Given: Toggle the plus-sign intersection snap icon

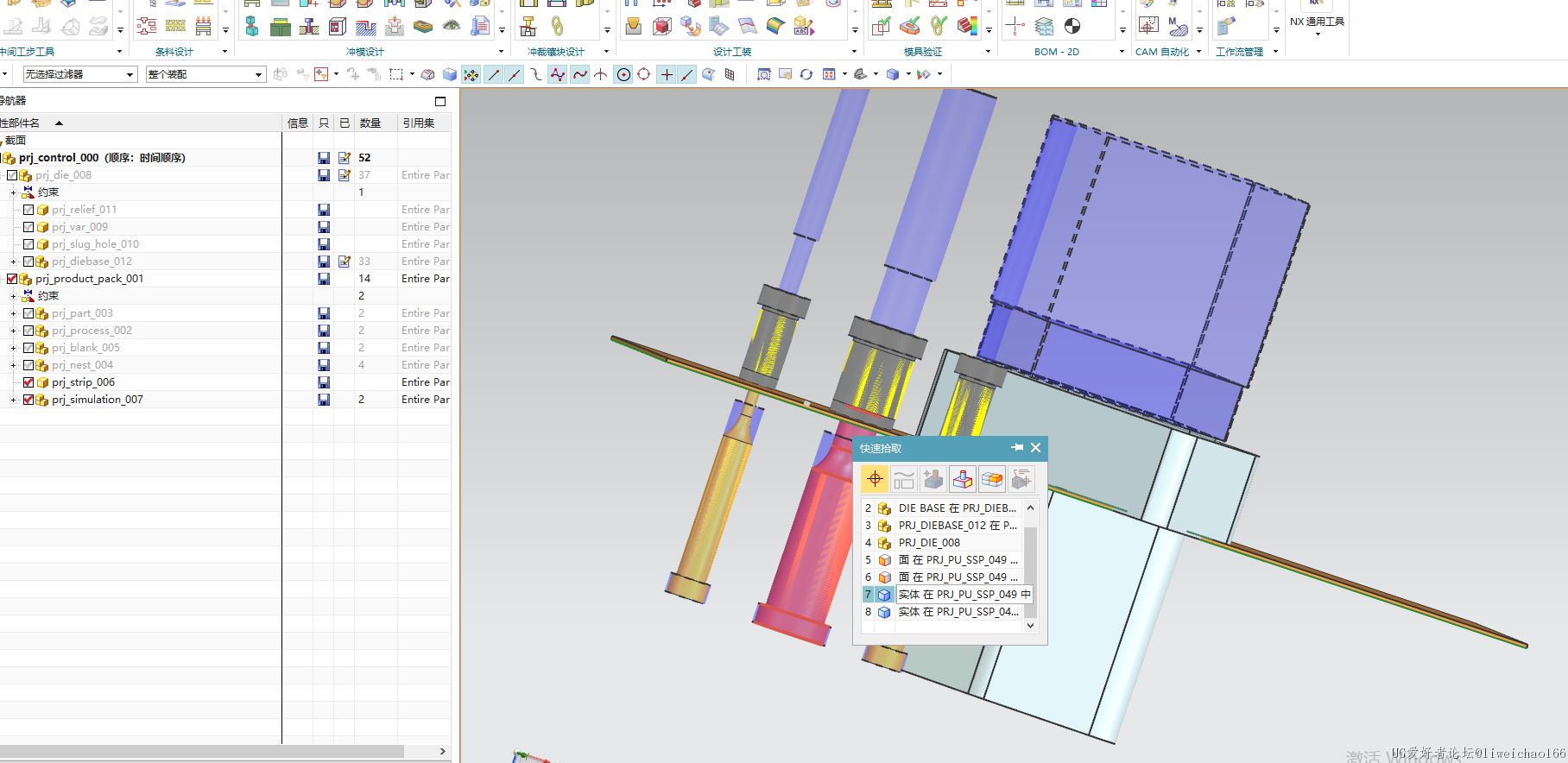Looking at the screenshot, I should pos(667,74).
